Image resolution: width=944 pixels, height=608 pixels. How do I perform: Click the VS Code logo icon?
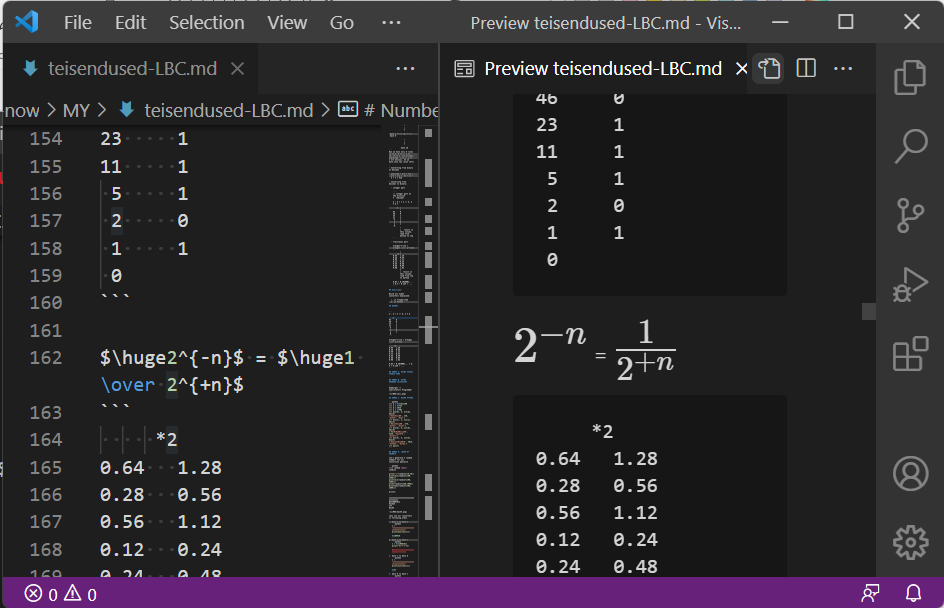point(26,22)
